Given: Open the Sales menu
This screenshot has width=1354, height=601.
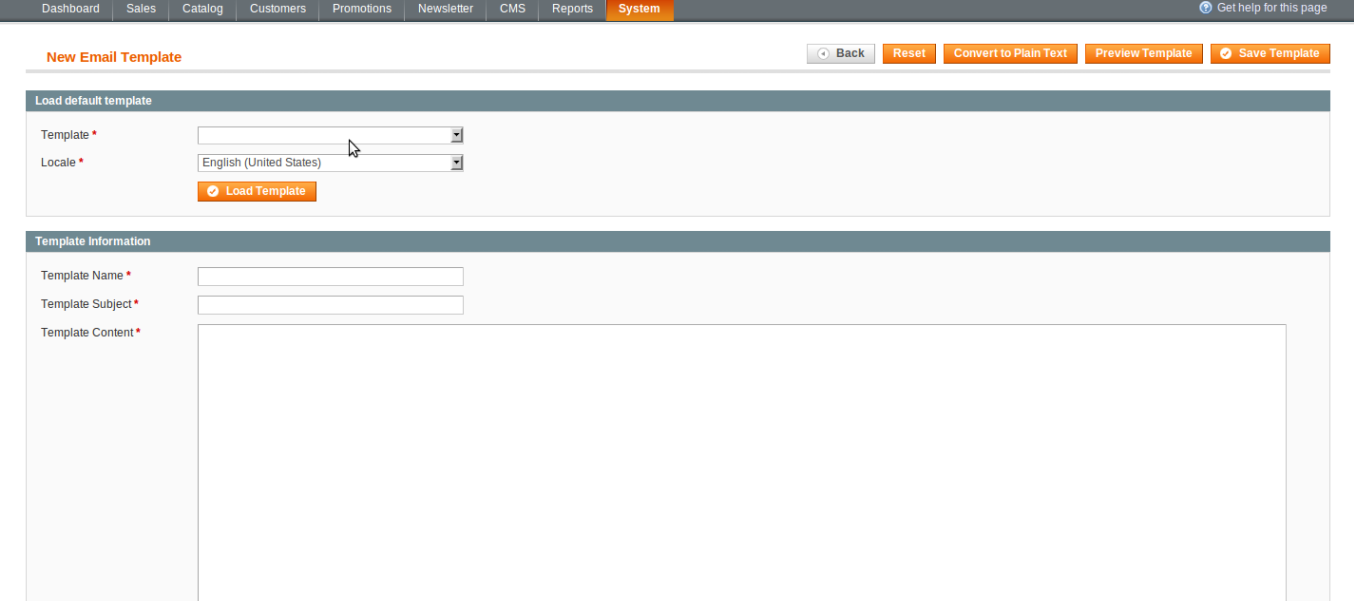Looking at the screenshot, I should click(141, 9).
